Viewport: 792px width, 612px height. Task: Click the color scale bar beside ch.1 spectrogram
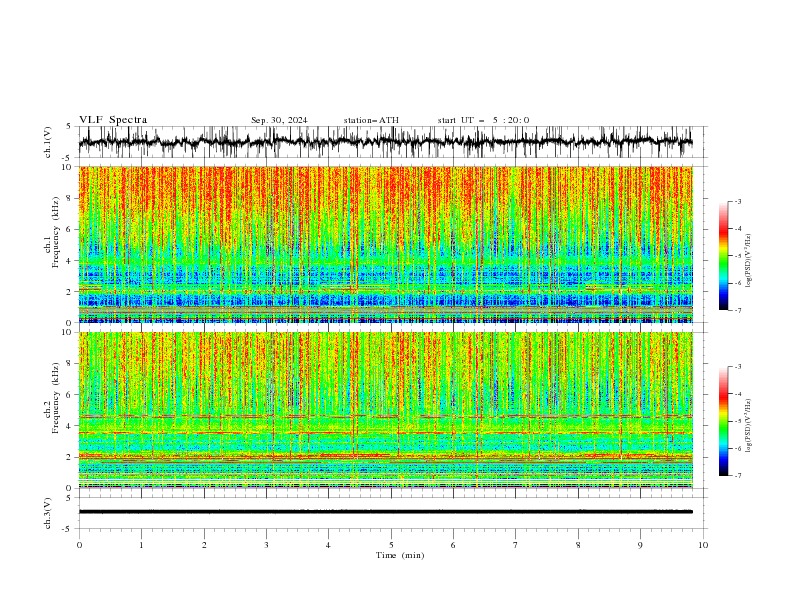click(x=723, y=256)
